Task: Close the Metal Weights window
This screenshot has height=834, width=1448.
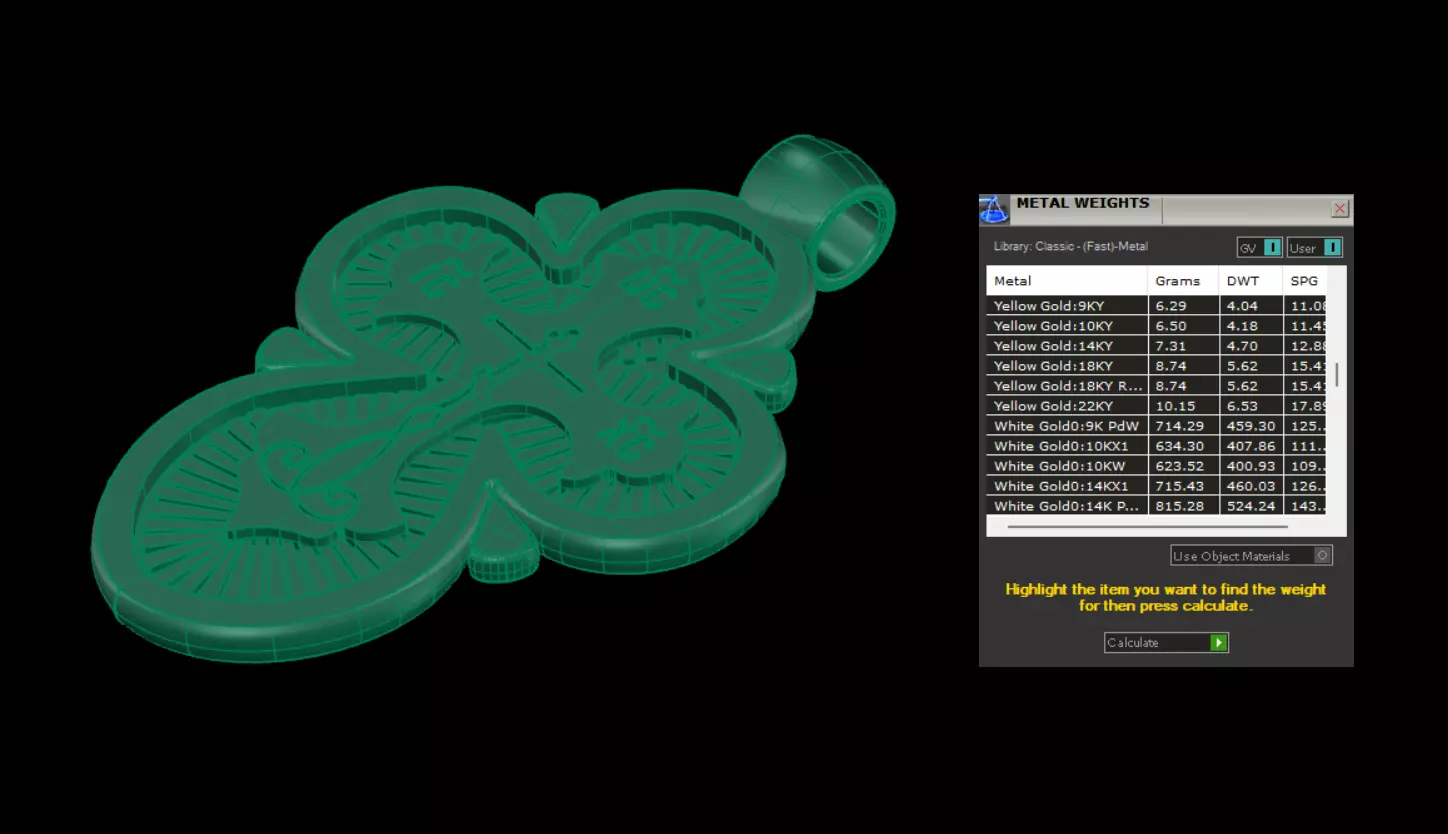Action: (1340, 209)
